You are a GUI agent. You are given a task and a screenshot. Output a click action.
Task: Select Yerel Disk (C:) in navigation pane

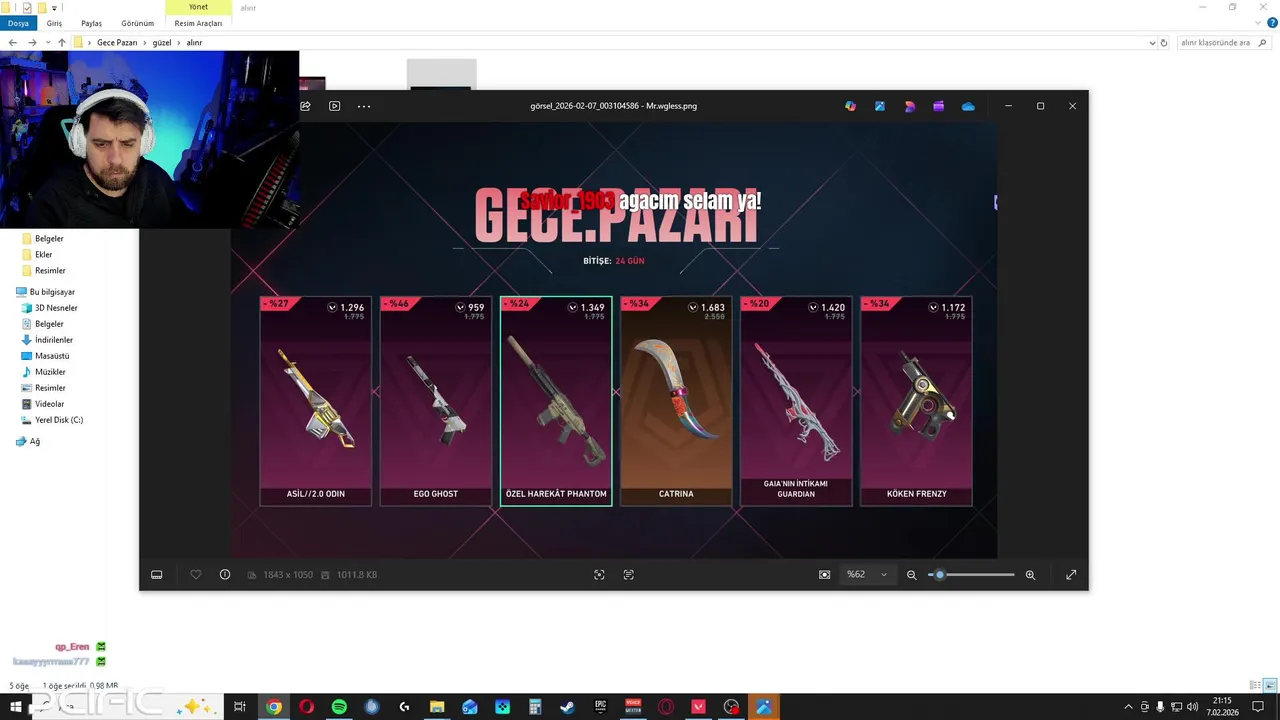[59, 420]
